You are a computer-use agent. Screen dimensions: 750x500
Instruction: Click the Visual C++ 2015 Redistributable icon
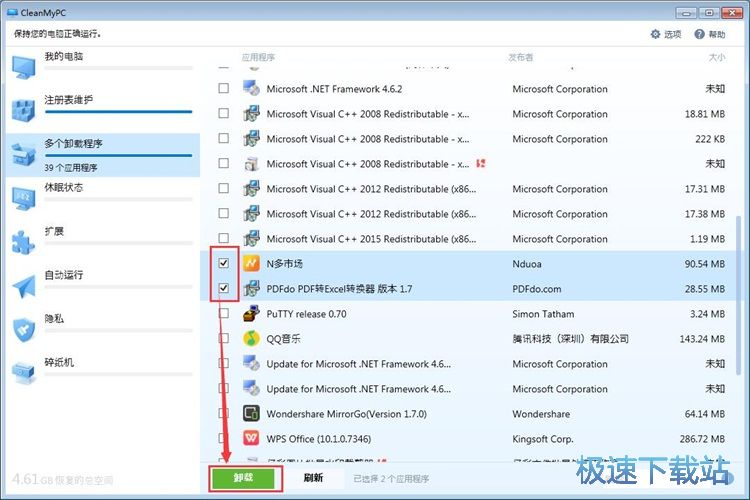coord(252,238)
